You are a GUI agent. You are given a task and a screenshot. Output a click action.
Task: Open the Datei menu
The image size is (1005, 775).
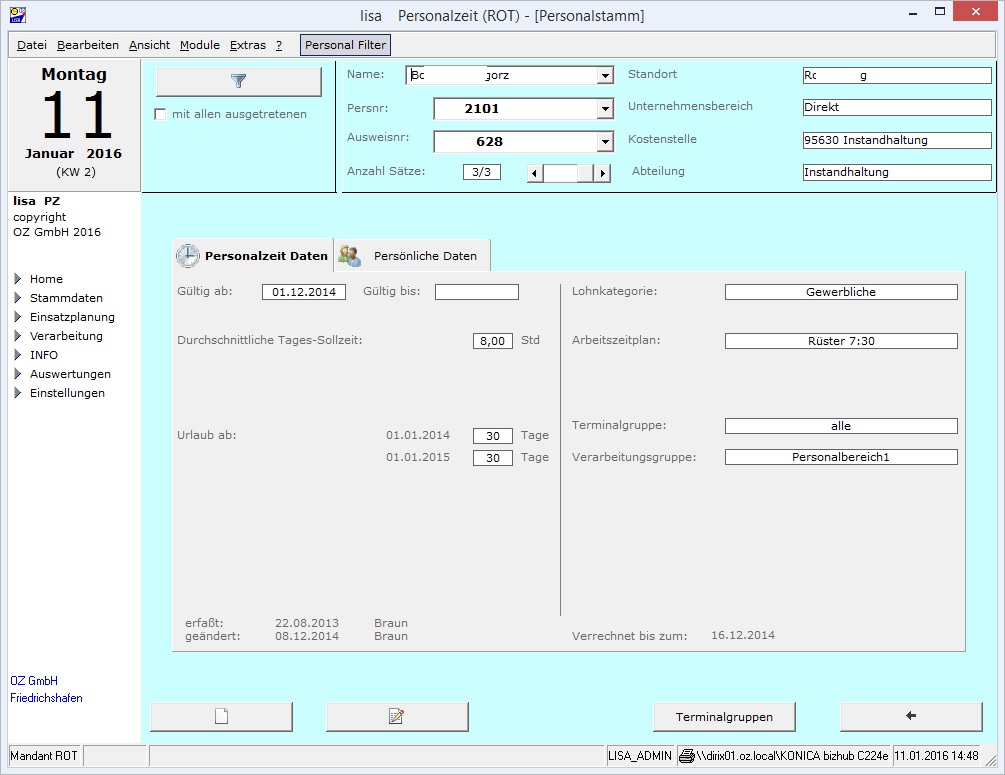32,45
